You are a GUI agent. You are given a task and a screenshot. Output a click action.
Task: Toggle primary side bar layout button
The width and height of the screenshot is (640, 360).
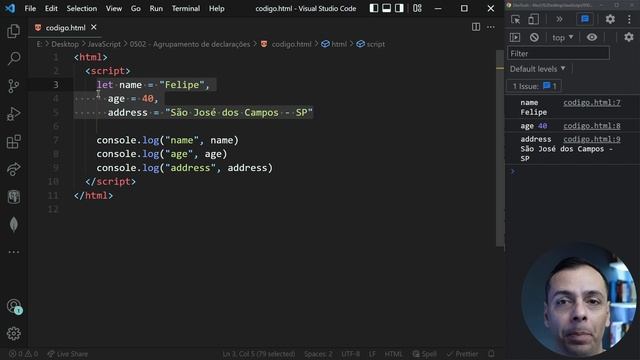(x=373, y=8)
